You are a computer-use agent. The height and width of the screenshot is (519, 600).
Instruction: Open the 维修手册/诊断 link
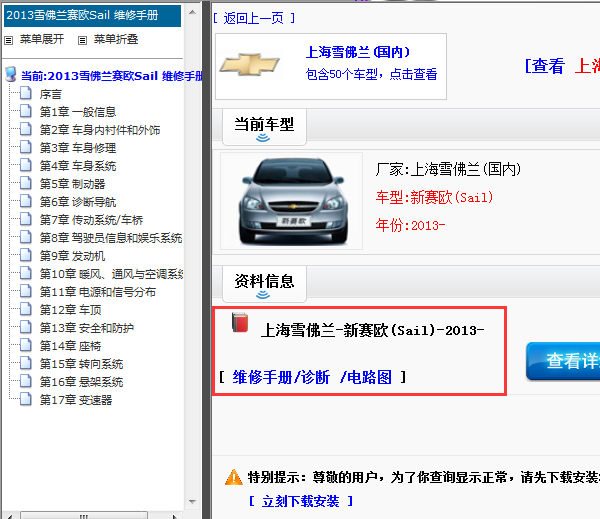point(281,377)
